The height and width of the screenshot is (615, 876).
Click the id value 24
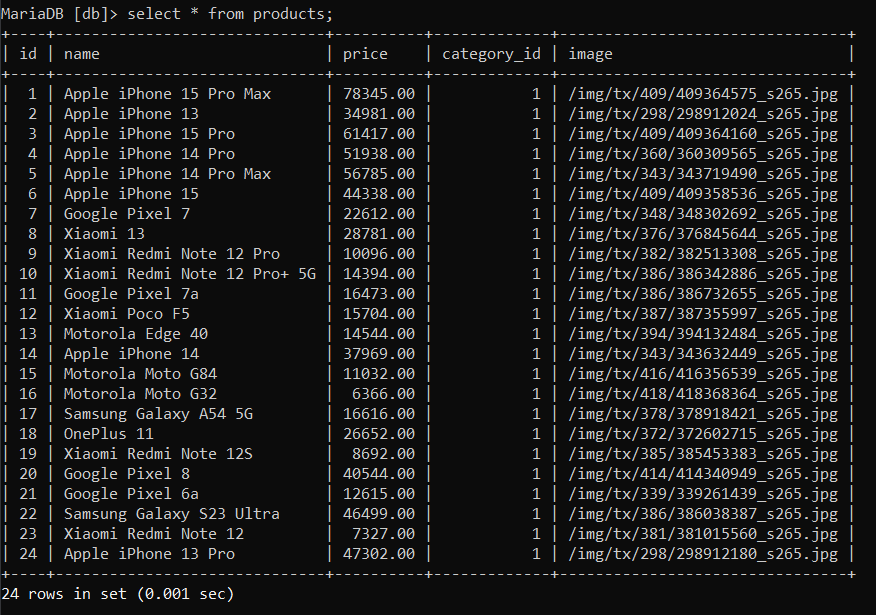[28, 554]
